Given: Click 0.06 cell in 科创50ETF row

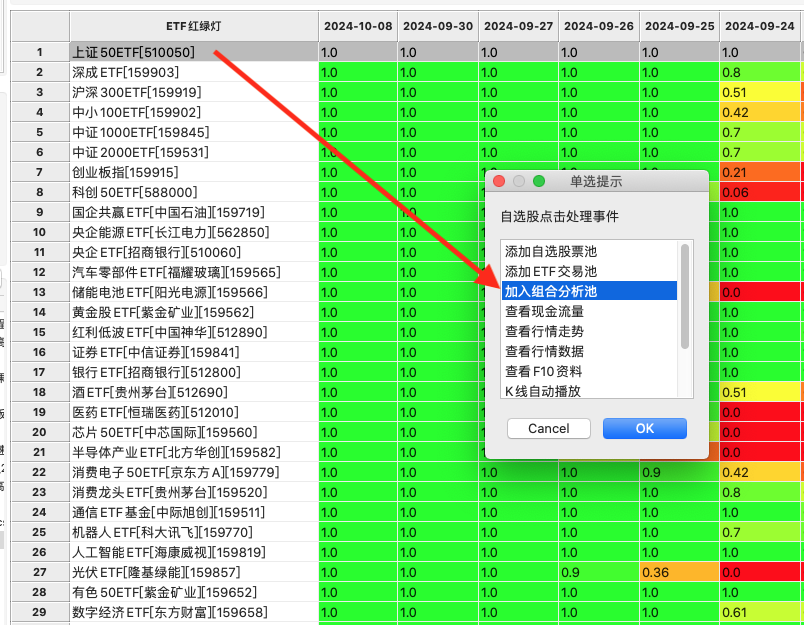Looking at the screenshot, I should click(x=759, y=192).
